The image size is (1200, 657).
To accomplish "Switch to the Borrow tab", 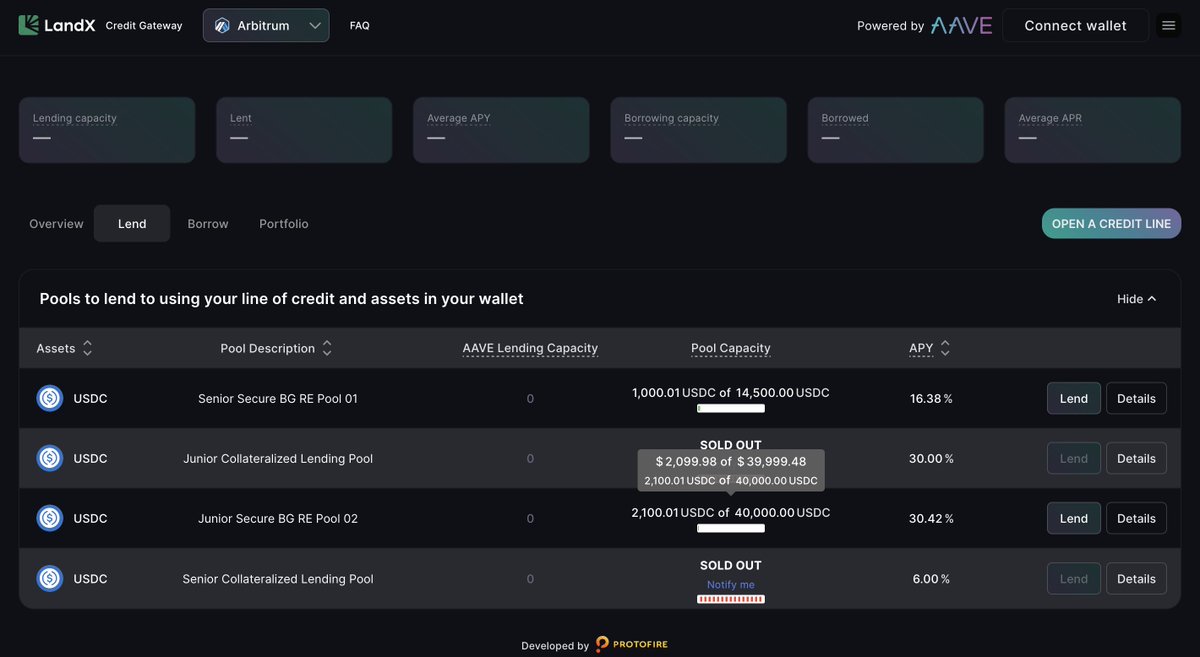I will (x=207, y=223).
